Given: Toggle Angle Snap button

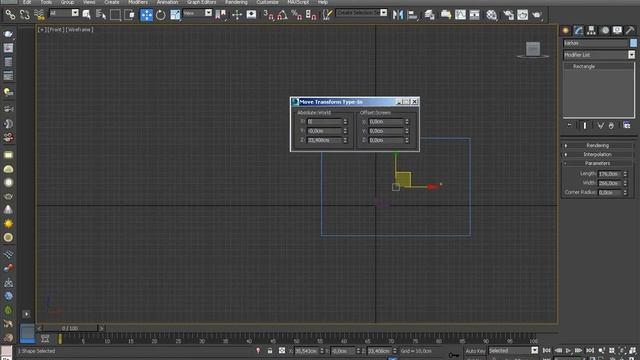Looking at the screenshot, I should 282,15.
